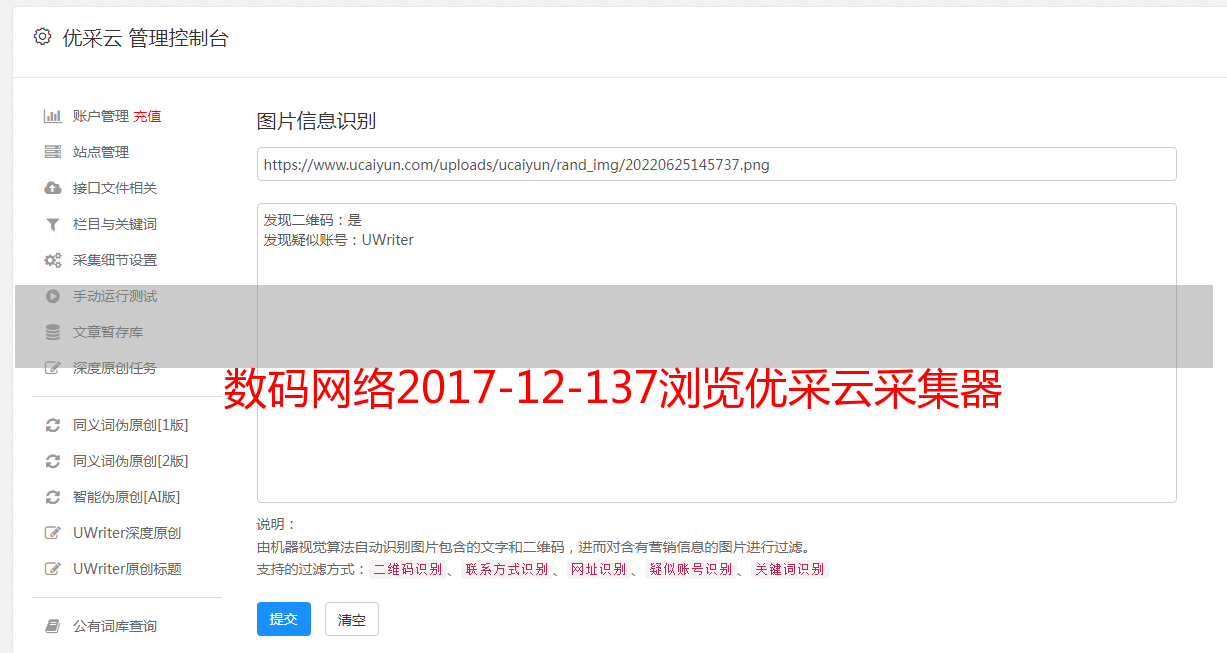Click the 关键词识别 filter tag
The height and width of the screenshot is (653, 1227).
pyautogui.click(x=790, y=569)
